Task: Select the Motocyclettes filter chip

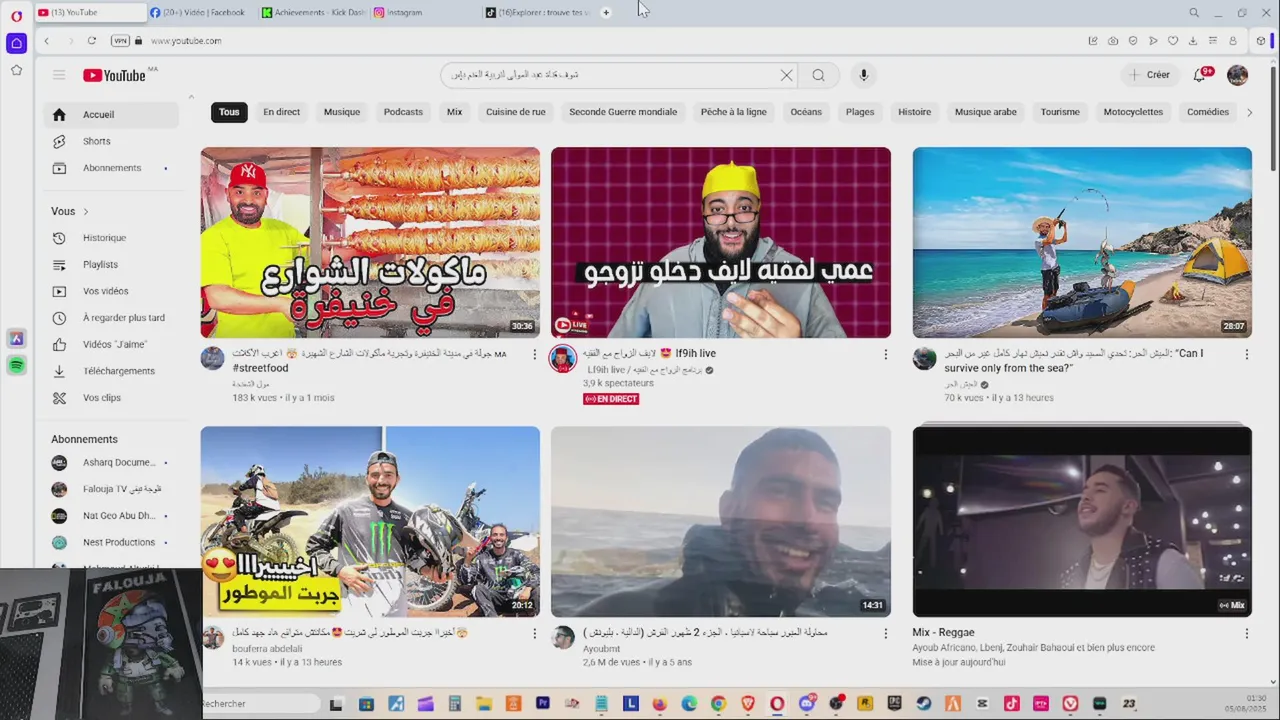Action: click(x=1133, y=112)
